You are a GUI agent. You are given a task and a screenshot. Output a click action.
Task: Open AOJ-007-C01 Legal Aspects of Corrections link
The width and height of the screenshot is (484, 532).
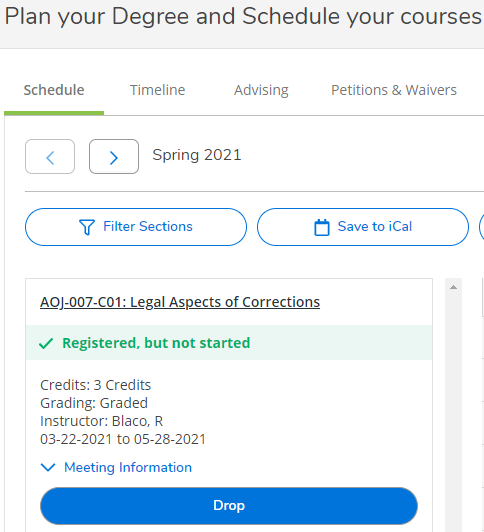180,302
